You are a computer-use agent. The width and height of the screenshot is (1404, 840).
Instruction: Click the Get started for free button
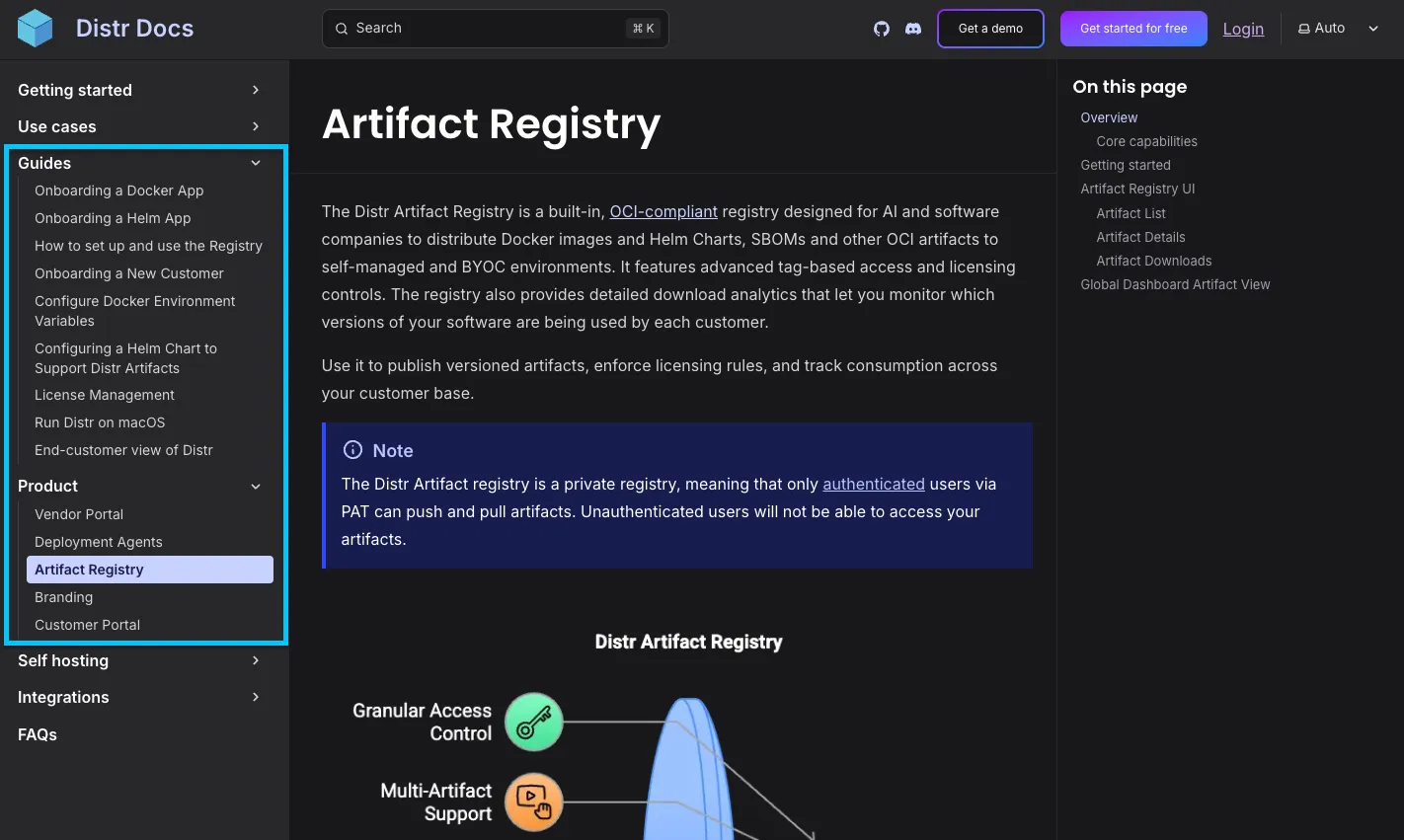pos(1132,29)
